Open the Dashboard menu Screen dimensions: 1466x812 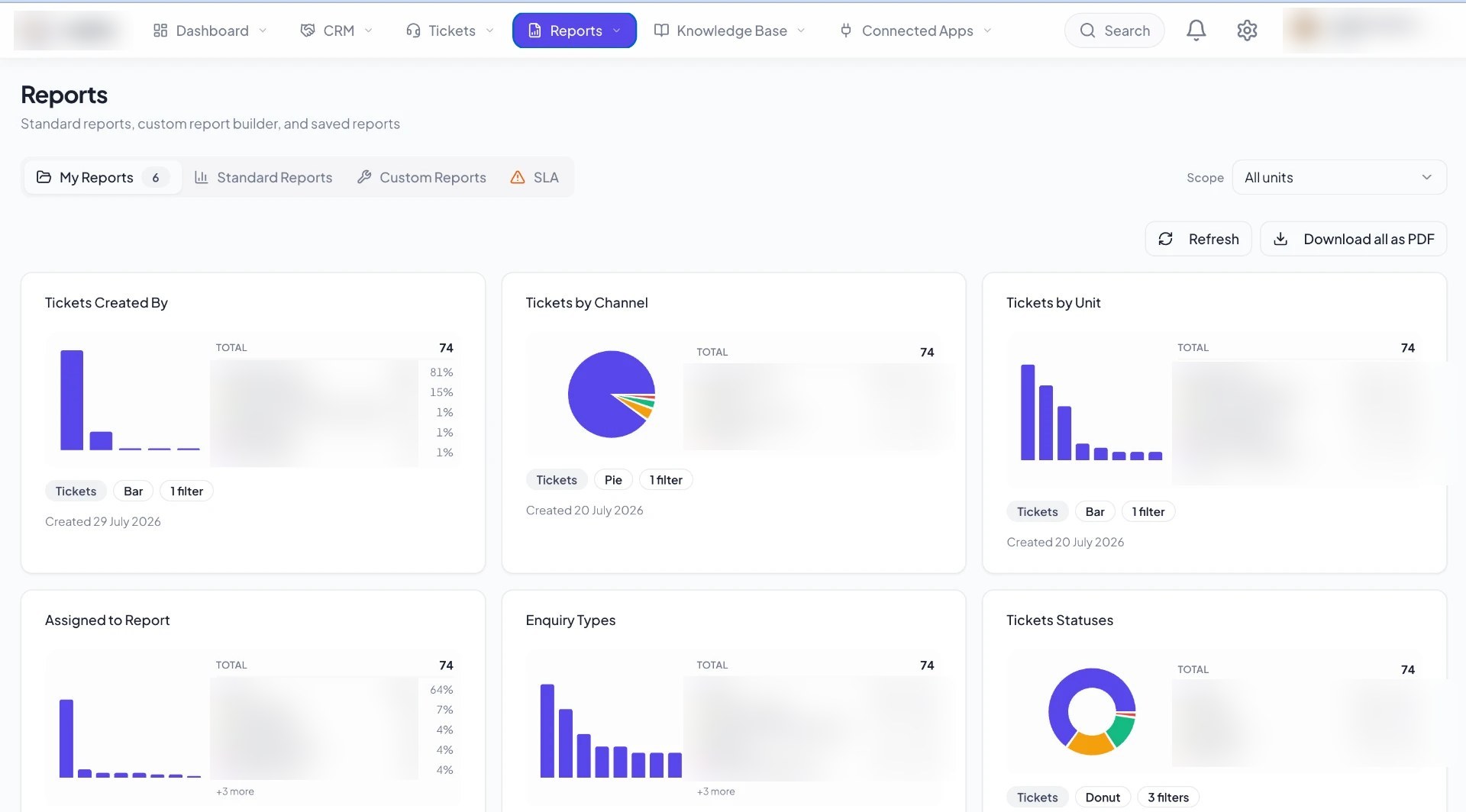[x=211, y=31]
